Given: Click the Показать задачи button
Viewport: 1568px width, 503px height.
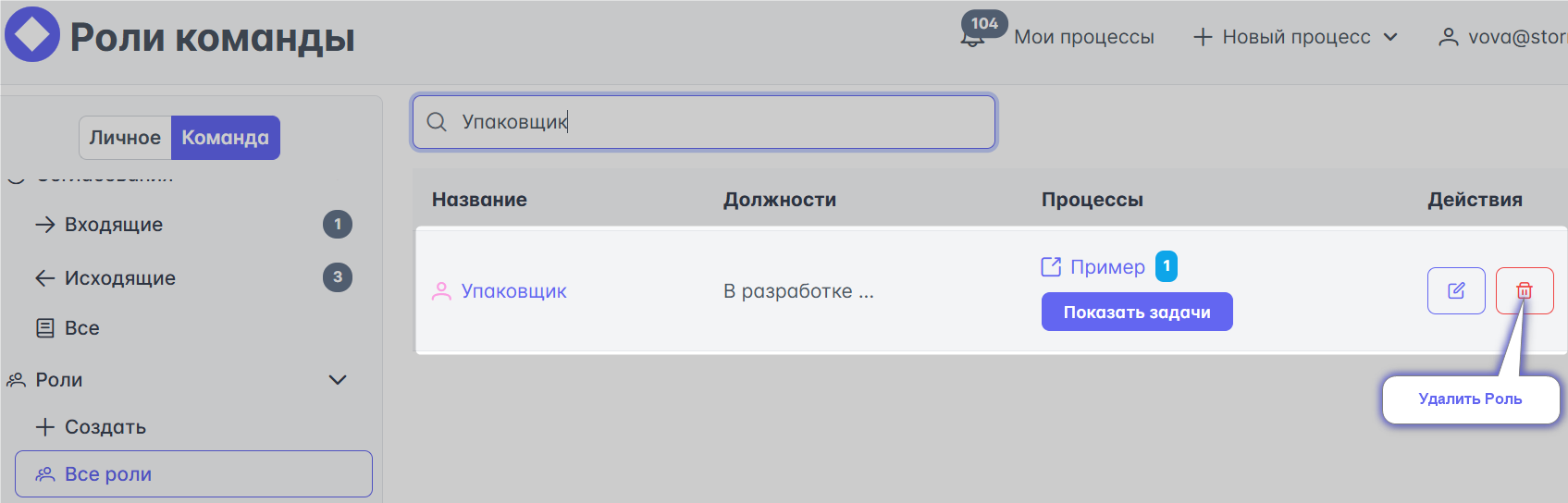Looking at the screenshot, I should click(x=1137, y=312).
